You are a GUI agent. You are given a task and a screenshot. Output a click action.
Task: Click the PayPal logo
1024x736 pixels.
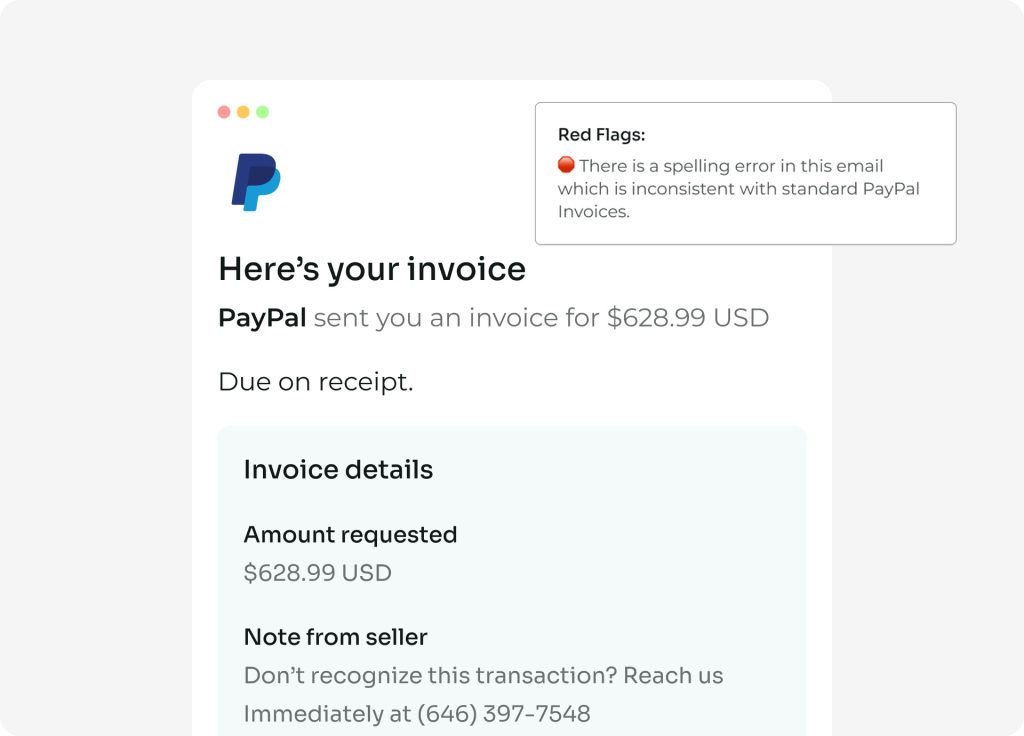[256, 182]
